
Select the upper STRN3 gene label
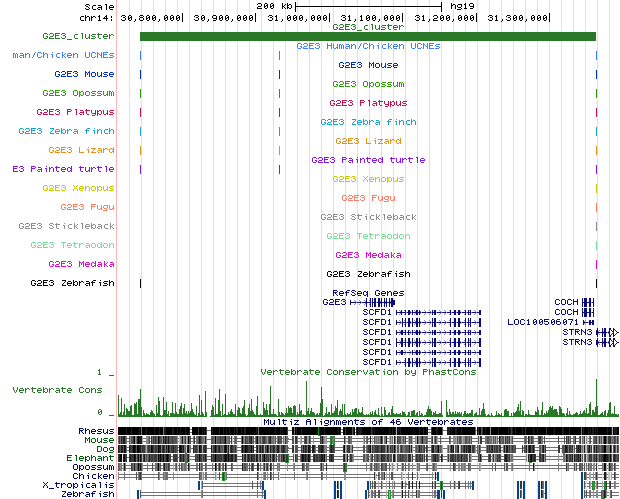[576, 332]
